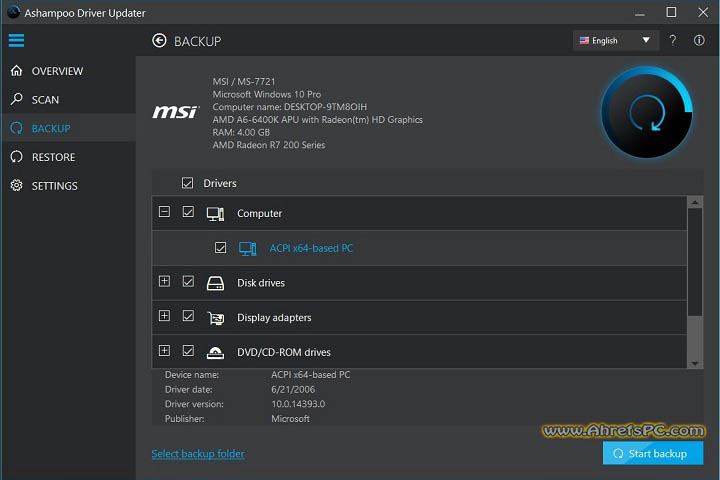Click the MSI / MS-7721 text
The image size is (720, 480).
click(x=244, y=81)
